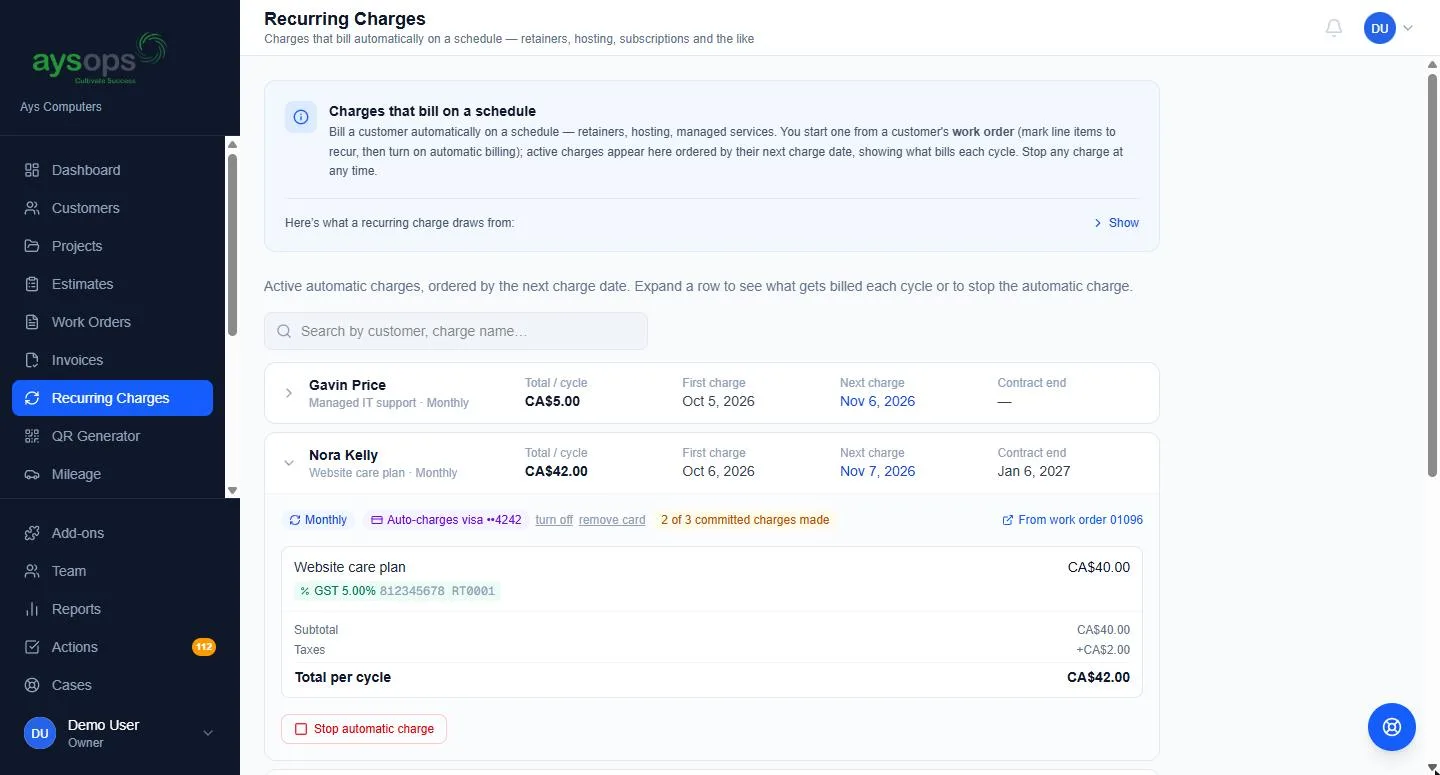Focus the search by customer field

tap(456, 331)
